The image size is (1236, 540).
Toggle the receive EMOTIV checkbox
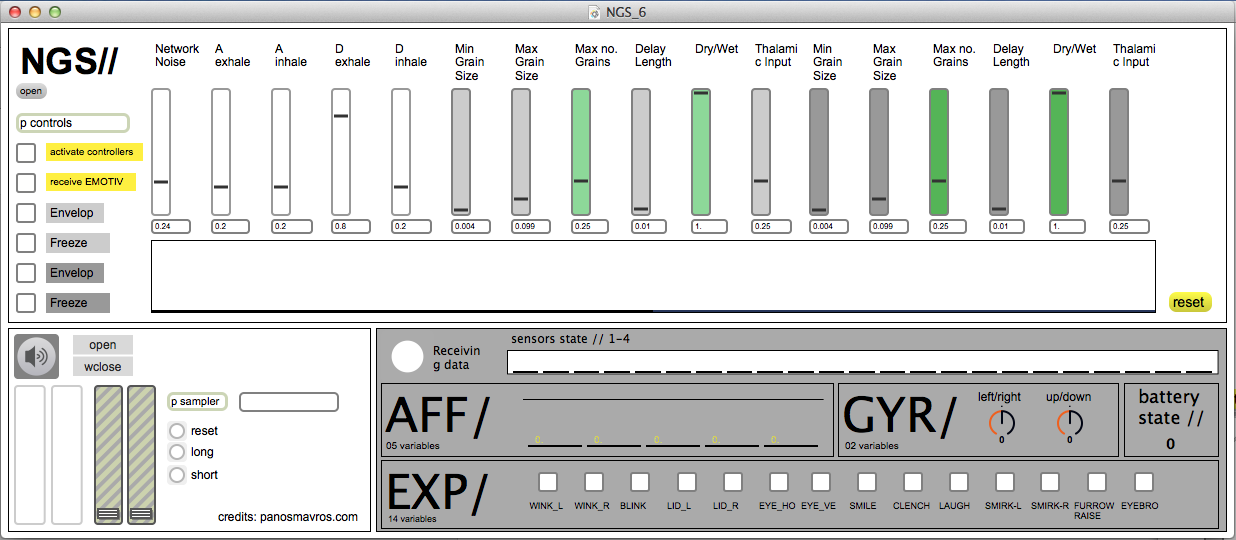(26, 183)
